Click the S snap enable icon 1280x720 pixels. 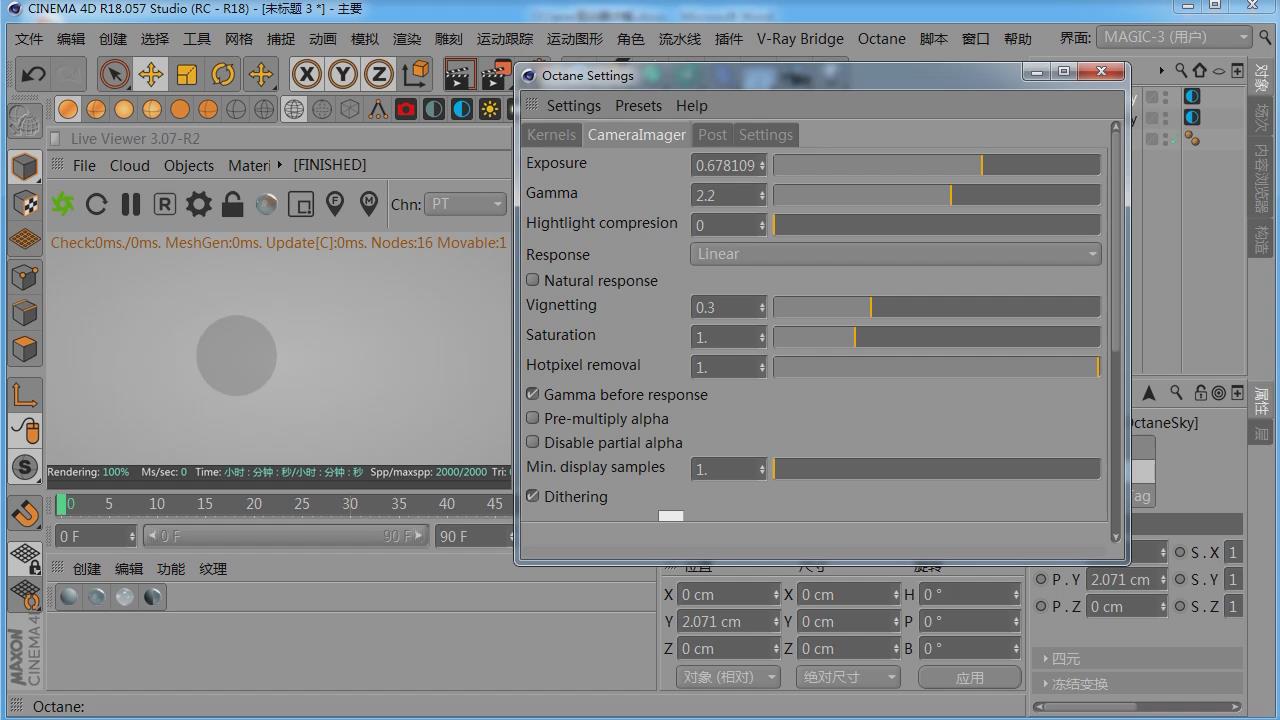point(25,466)
